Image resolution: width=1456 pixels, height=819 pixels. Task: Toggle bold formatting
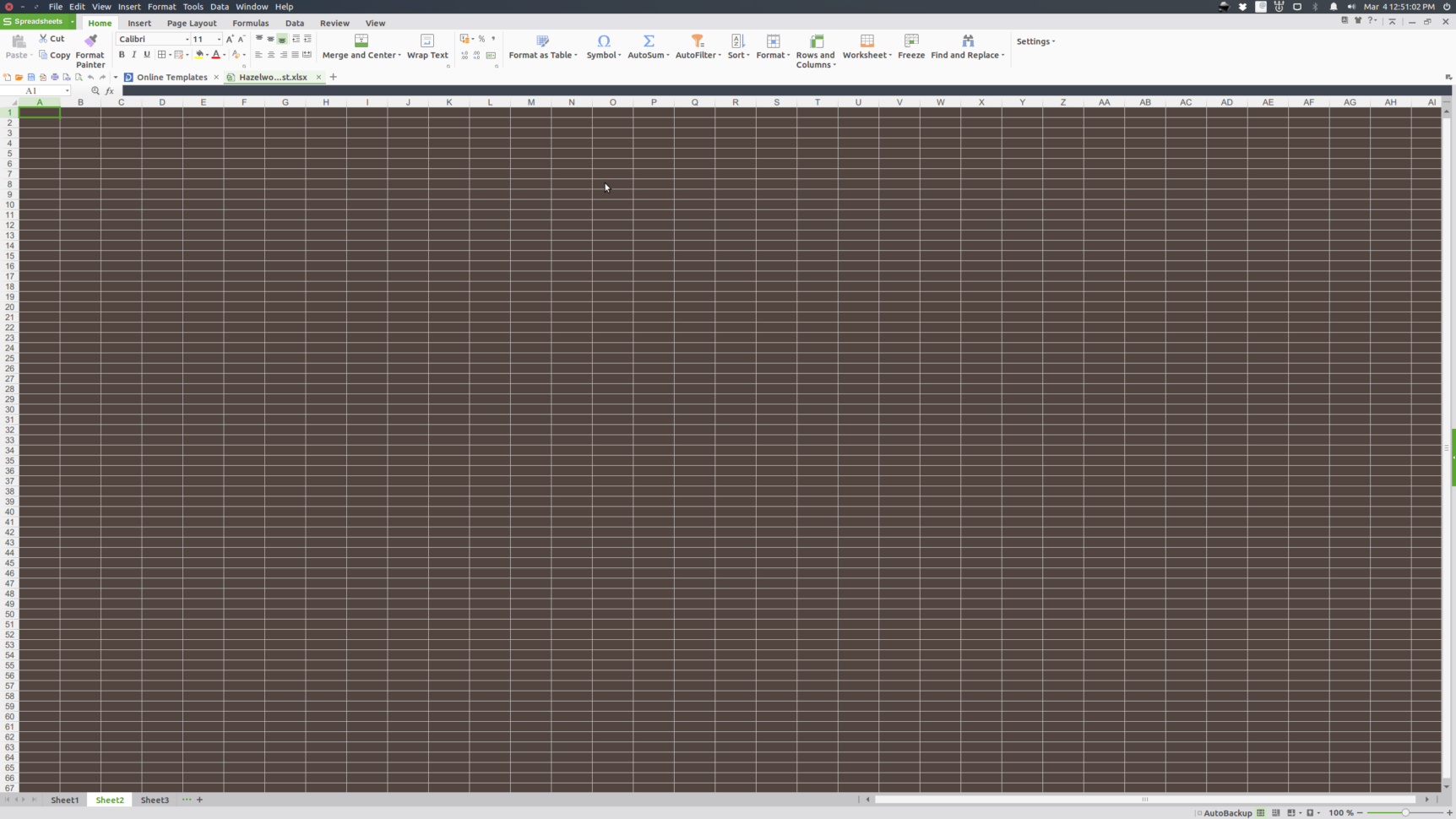[122, 54]
